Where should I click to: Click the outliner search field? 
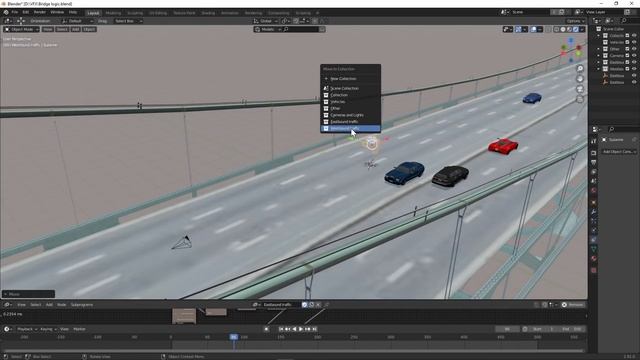(x=629, y=20)
